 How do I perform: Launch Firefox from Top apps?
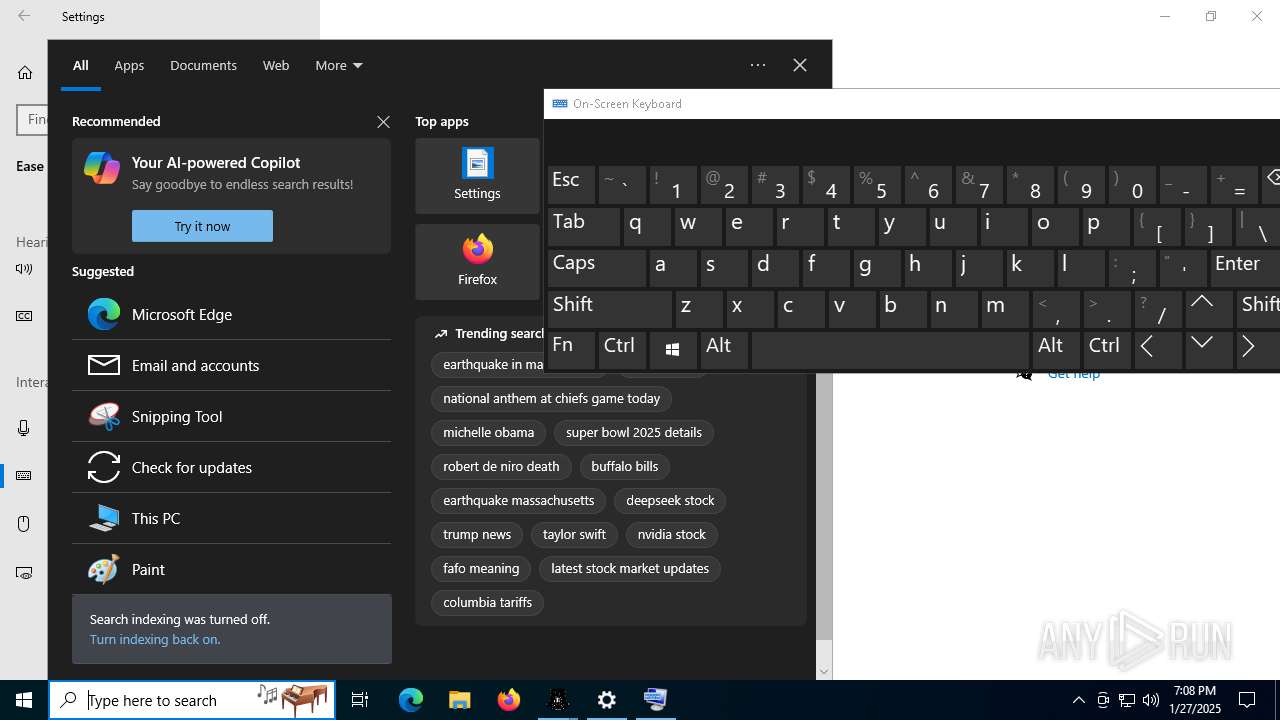coord(477,262)
